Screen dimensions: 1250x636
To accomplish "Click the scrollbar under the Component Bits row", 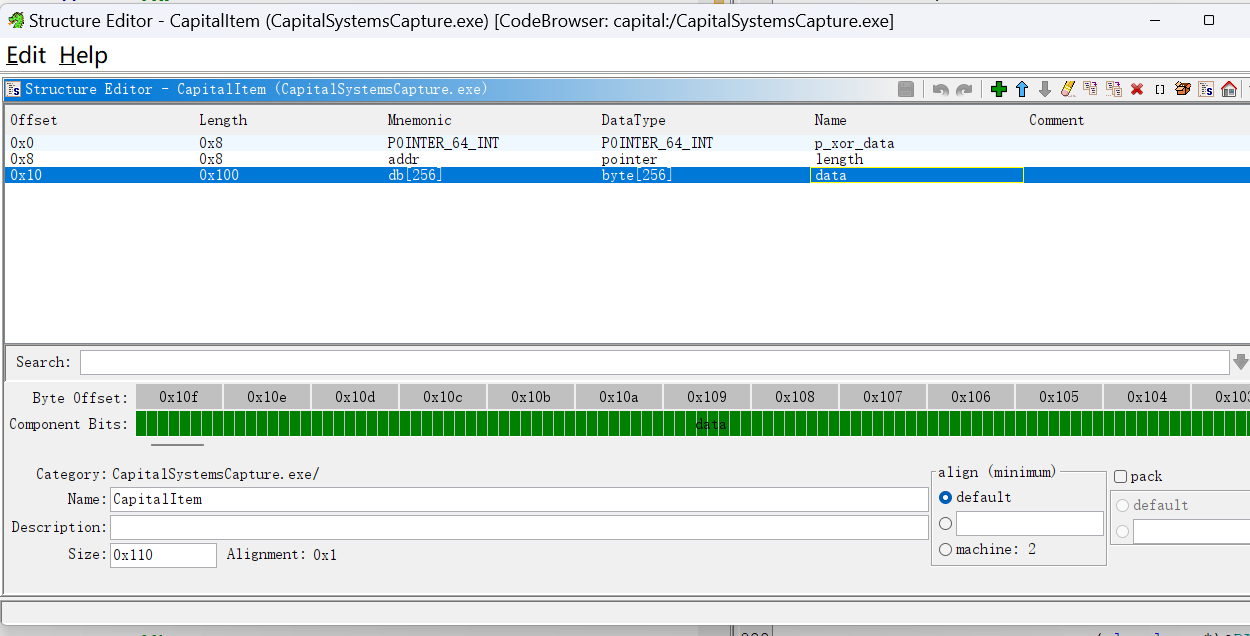I will 177,445.
